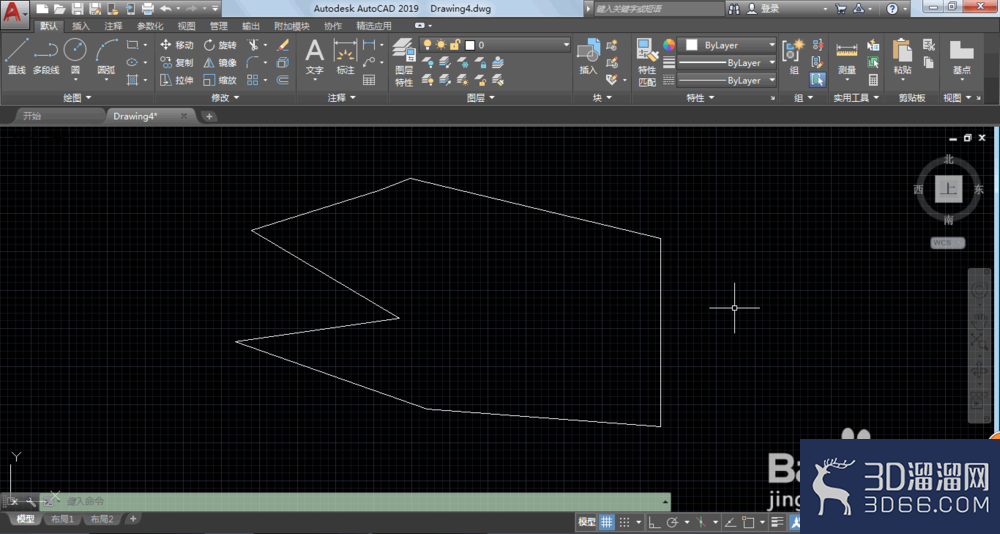Switch to the 布局2 layout tab
The width and height of the screenshot is (1000, 534).
click(101, 519)
